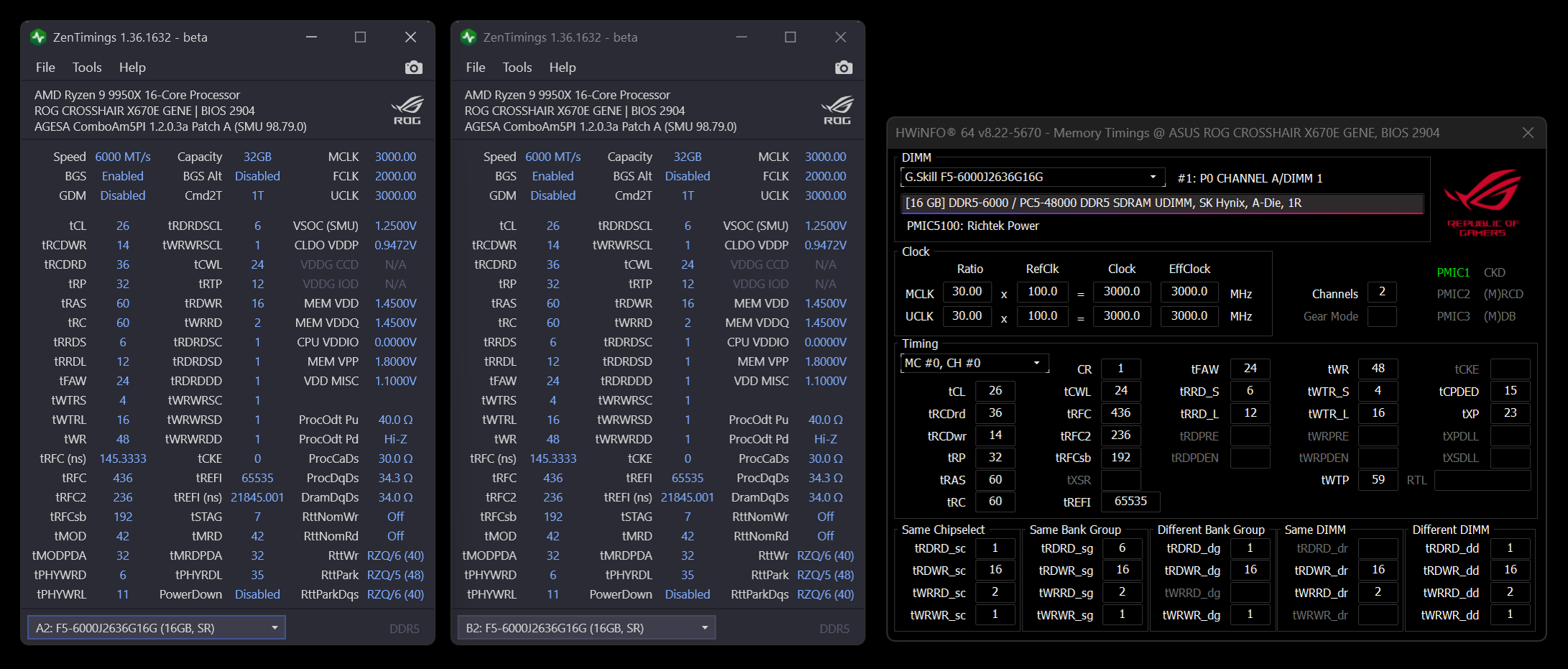Click the UCLK Clock field showing 3000.0
This screenshot has height=669, width=1568.
pos(1122,316)
